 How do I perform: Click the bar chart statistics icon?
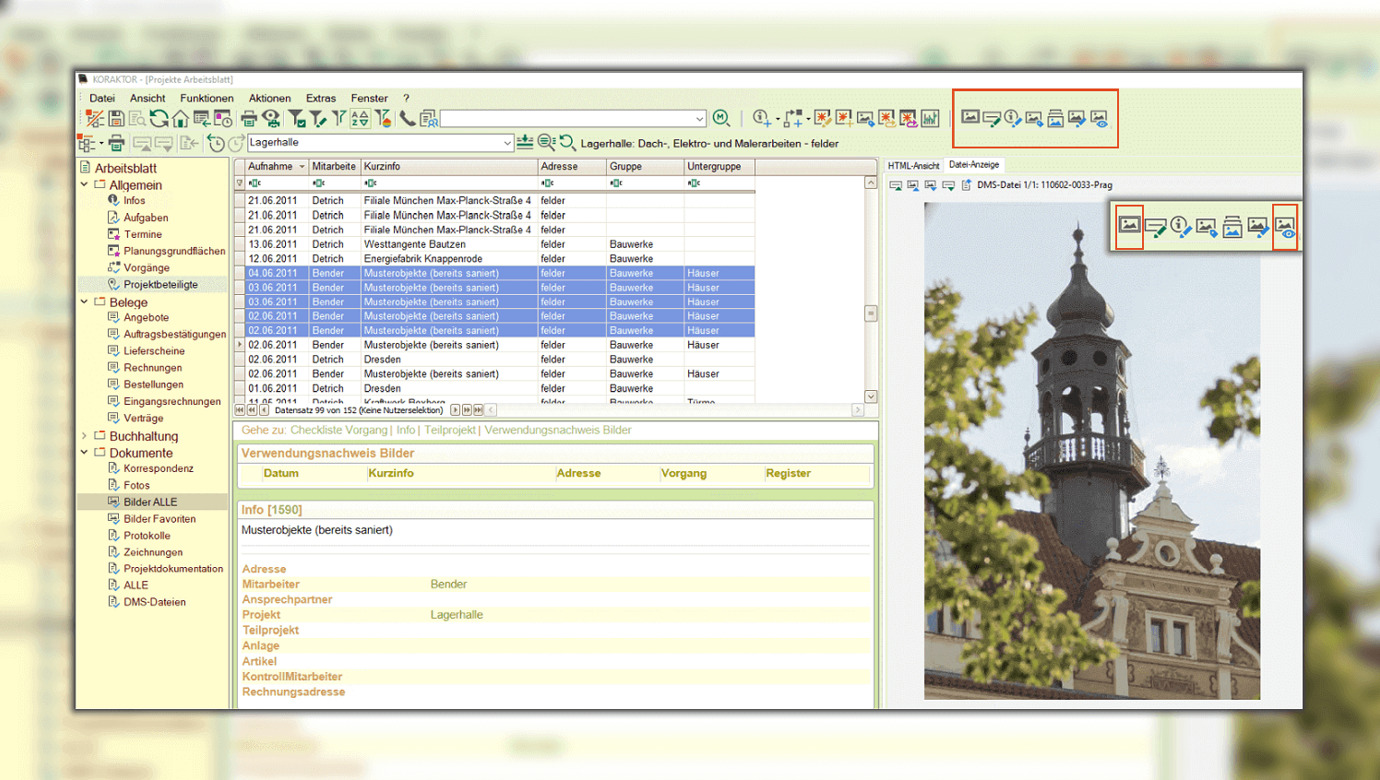click(930, 119)
